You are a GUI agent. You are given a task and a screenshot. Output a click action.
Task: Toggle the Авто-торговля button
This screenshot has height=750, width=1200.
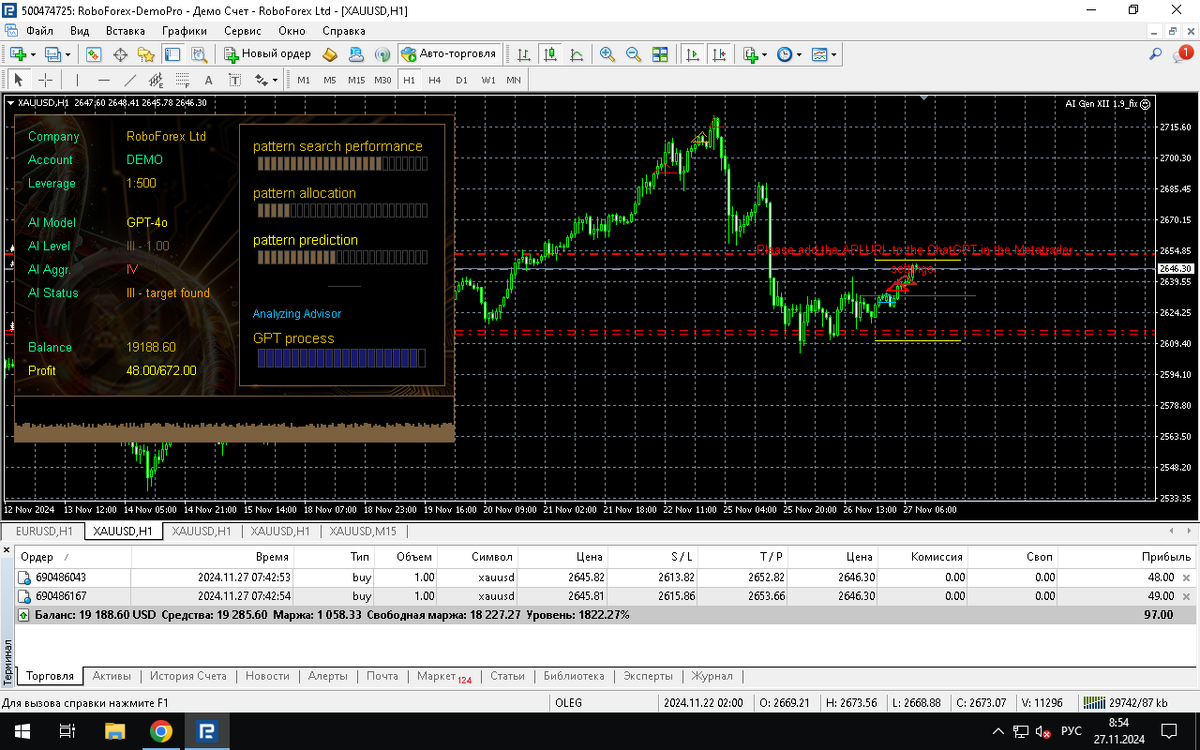(449, 54)
